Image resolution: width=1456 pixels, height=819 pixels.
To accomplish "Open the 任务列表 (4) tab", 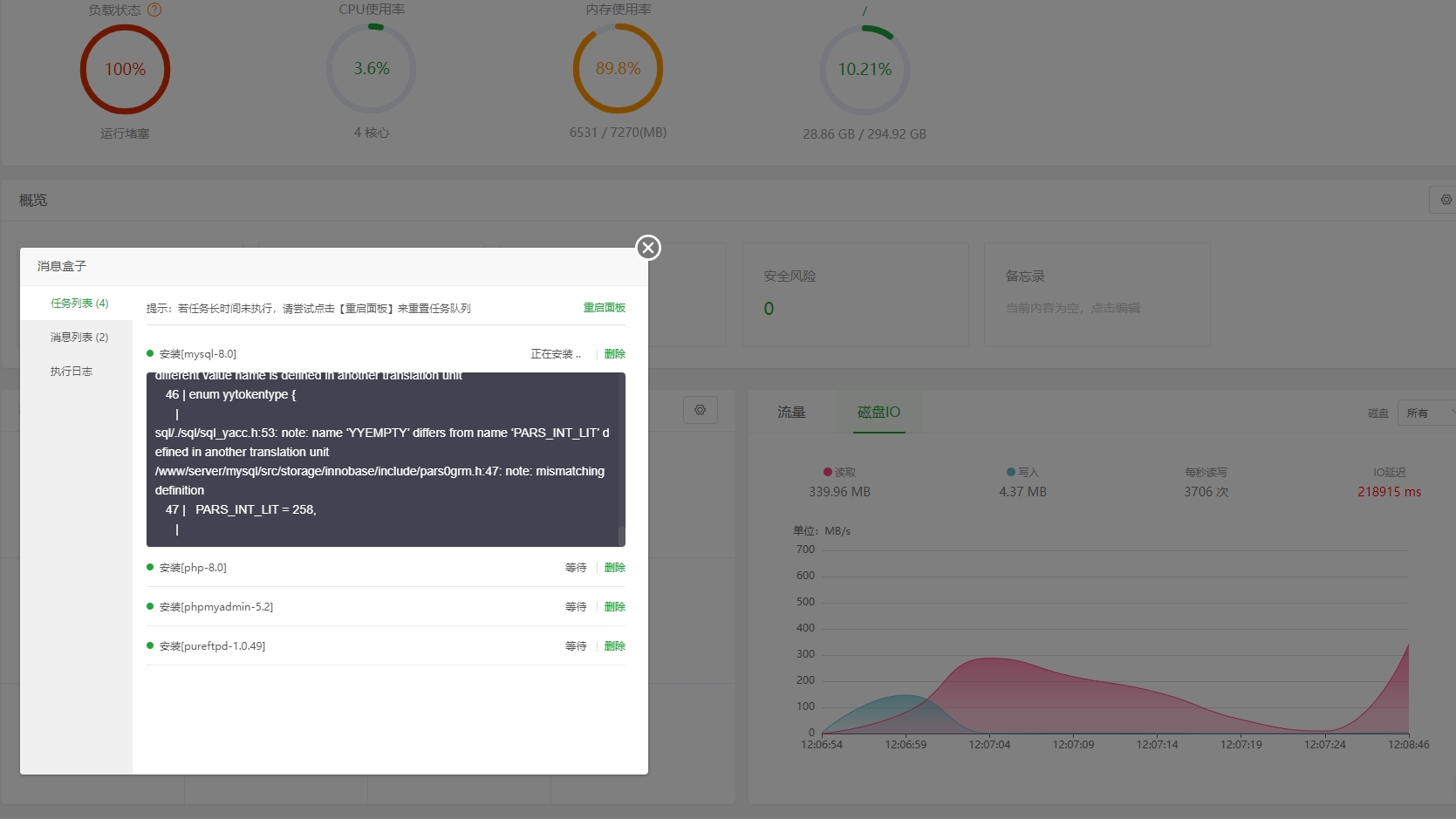I will tap(79, 304).
